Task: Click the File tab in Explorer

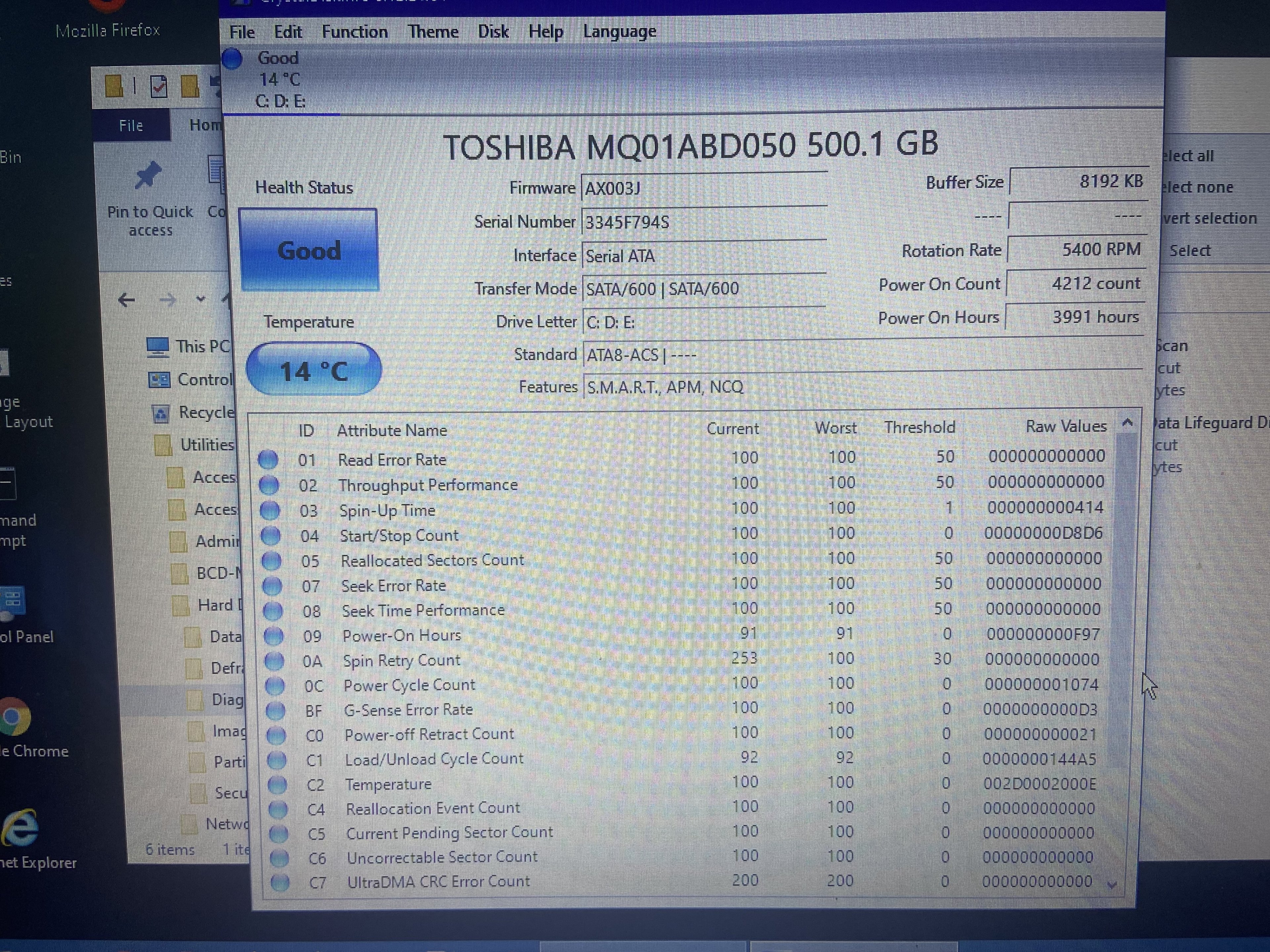Action: point(131,126)
